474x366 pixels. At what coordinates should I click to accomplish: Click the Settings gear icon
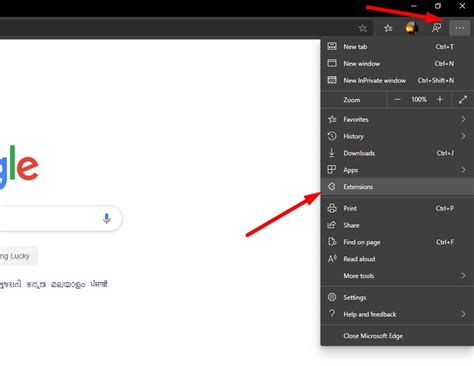tap(332, 297)
